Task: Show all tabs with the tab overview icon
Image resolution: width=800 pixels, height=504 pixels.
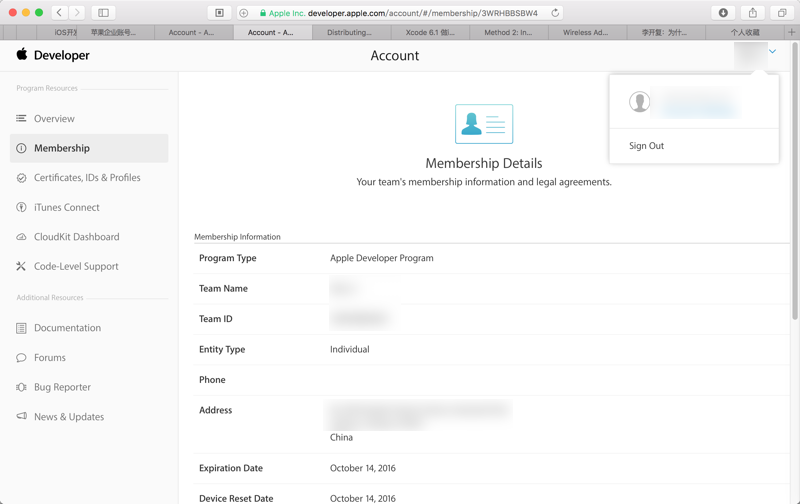Action: click(782, 13)
